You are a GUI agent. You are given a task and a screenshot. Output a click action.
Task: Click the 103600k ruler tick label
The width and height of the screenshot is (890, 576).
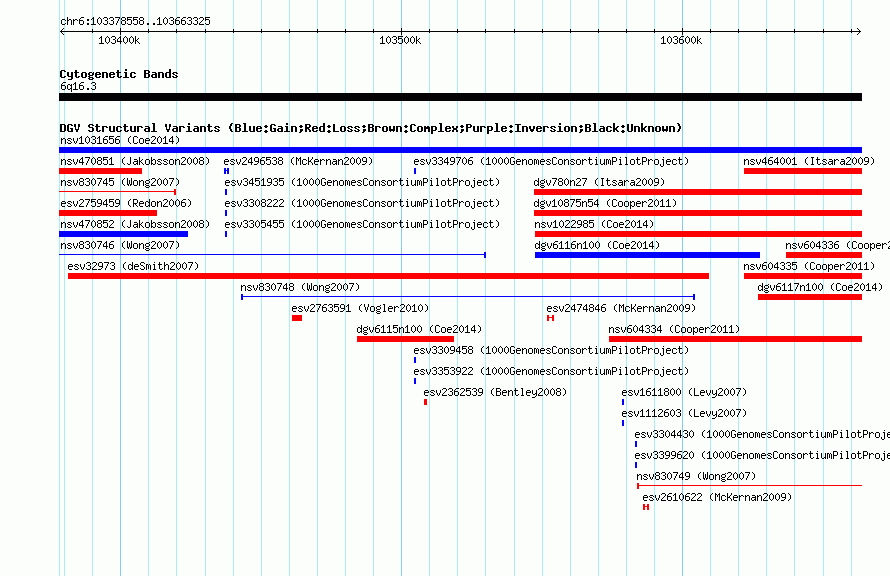681,40
